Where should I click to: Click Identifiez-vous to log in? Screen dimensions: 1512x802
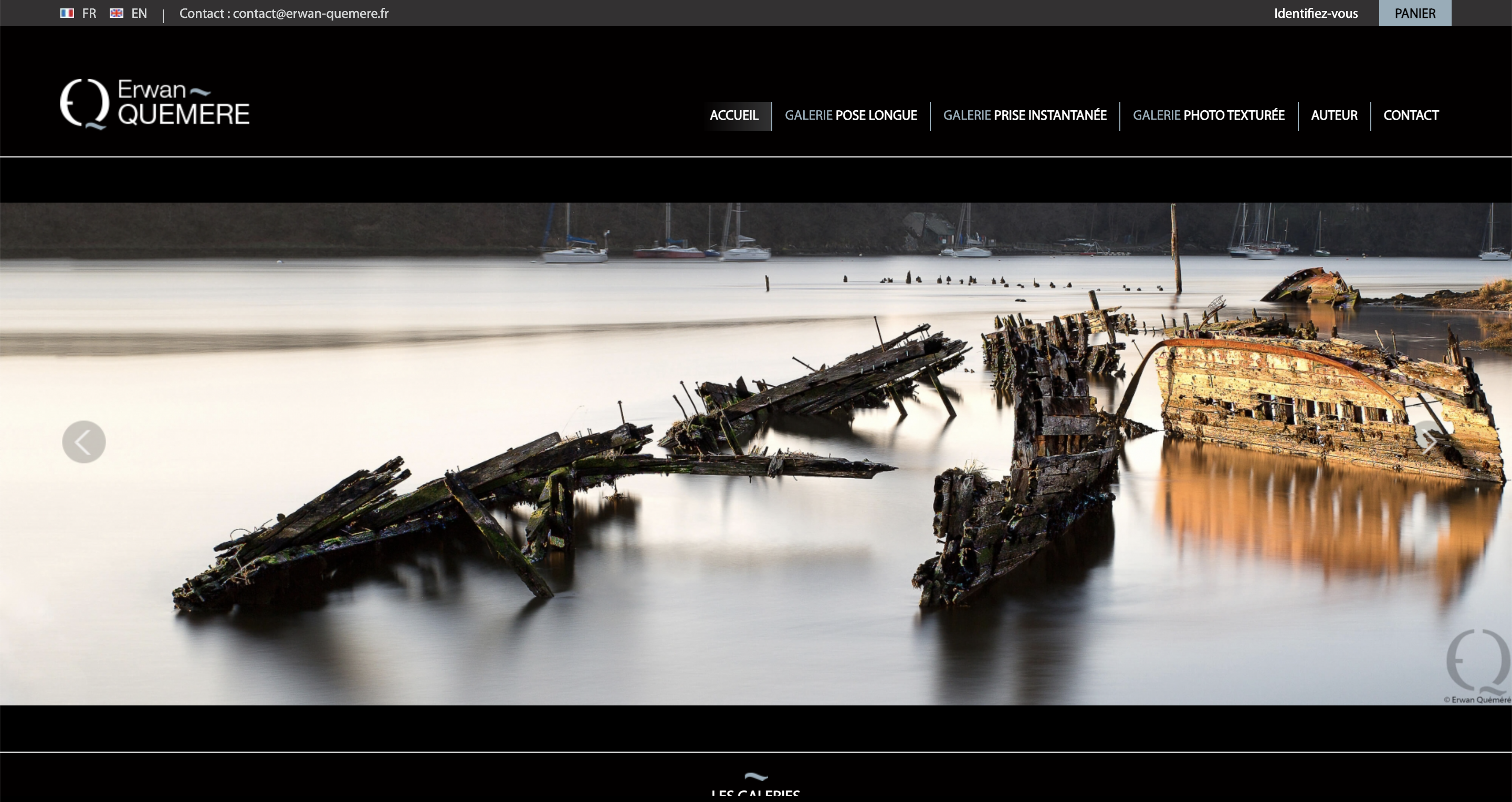[x=1315, y=13]
